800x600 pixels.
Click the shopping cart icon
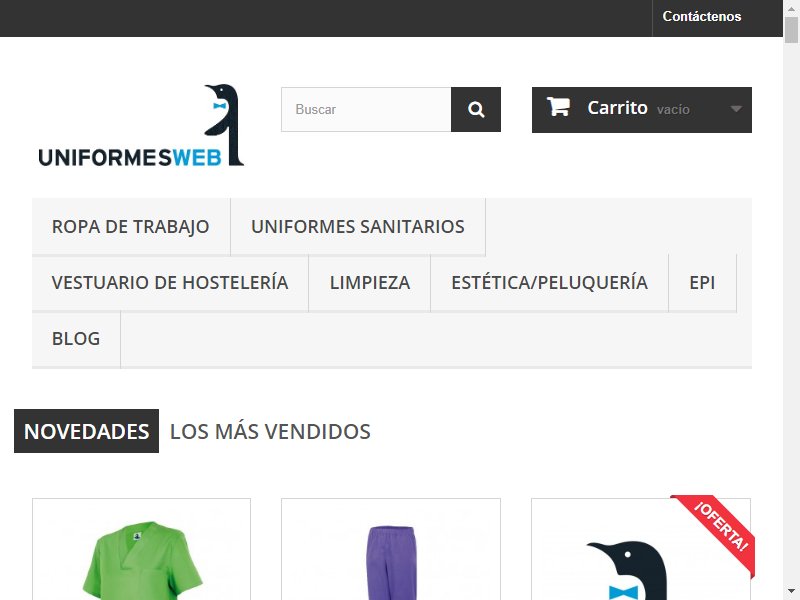[x=558, y=107]
